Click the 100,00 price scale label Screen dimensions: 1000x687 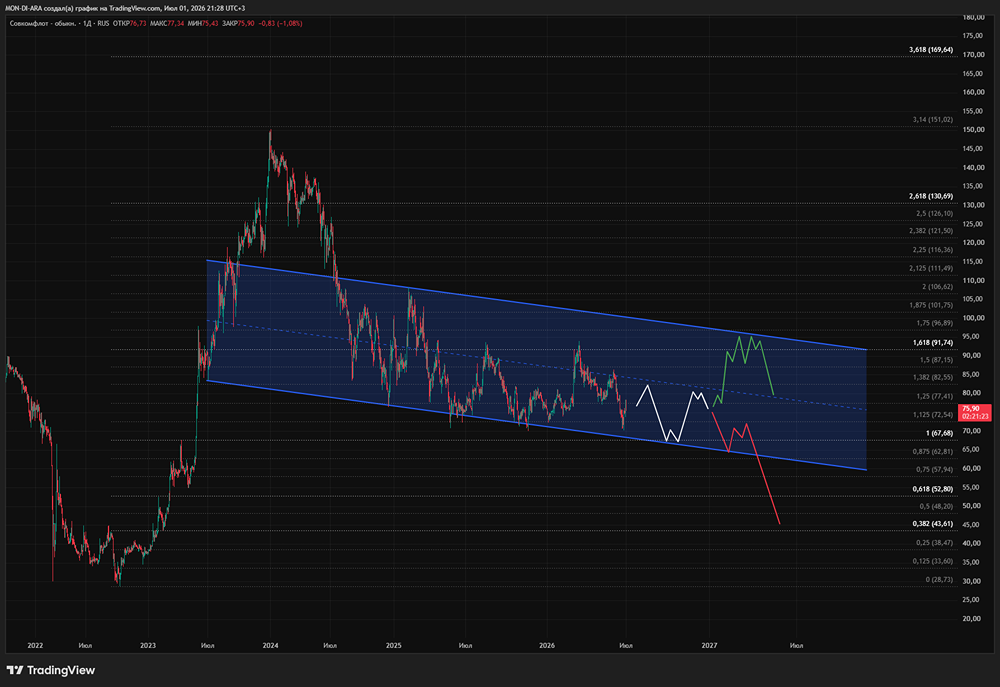coord(973,318)
